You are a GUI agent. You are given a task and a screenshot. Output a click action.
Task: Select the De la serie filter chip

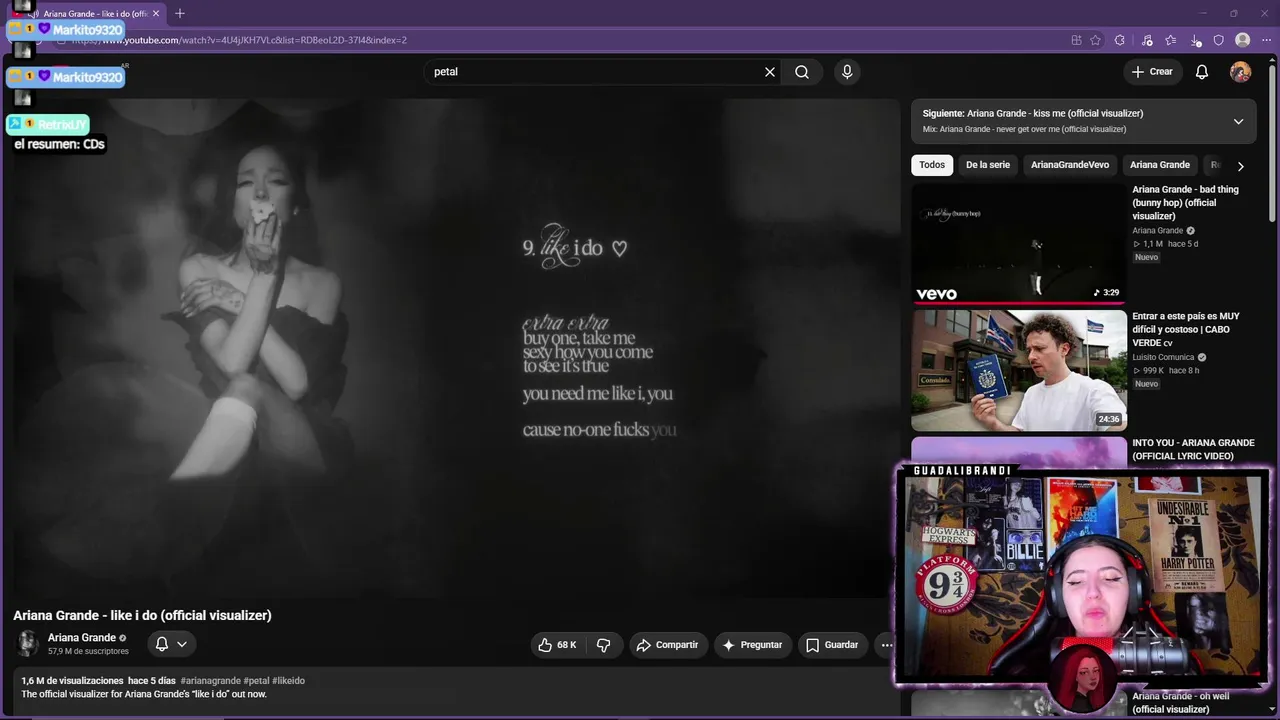988,165
